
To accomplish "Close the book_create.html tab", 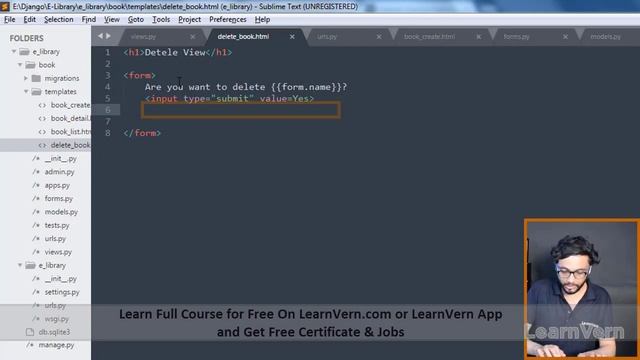I will tap(479, 37).
